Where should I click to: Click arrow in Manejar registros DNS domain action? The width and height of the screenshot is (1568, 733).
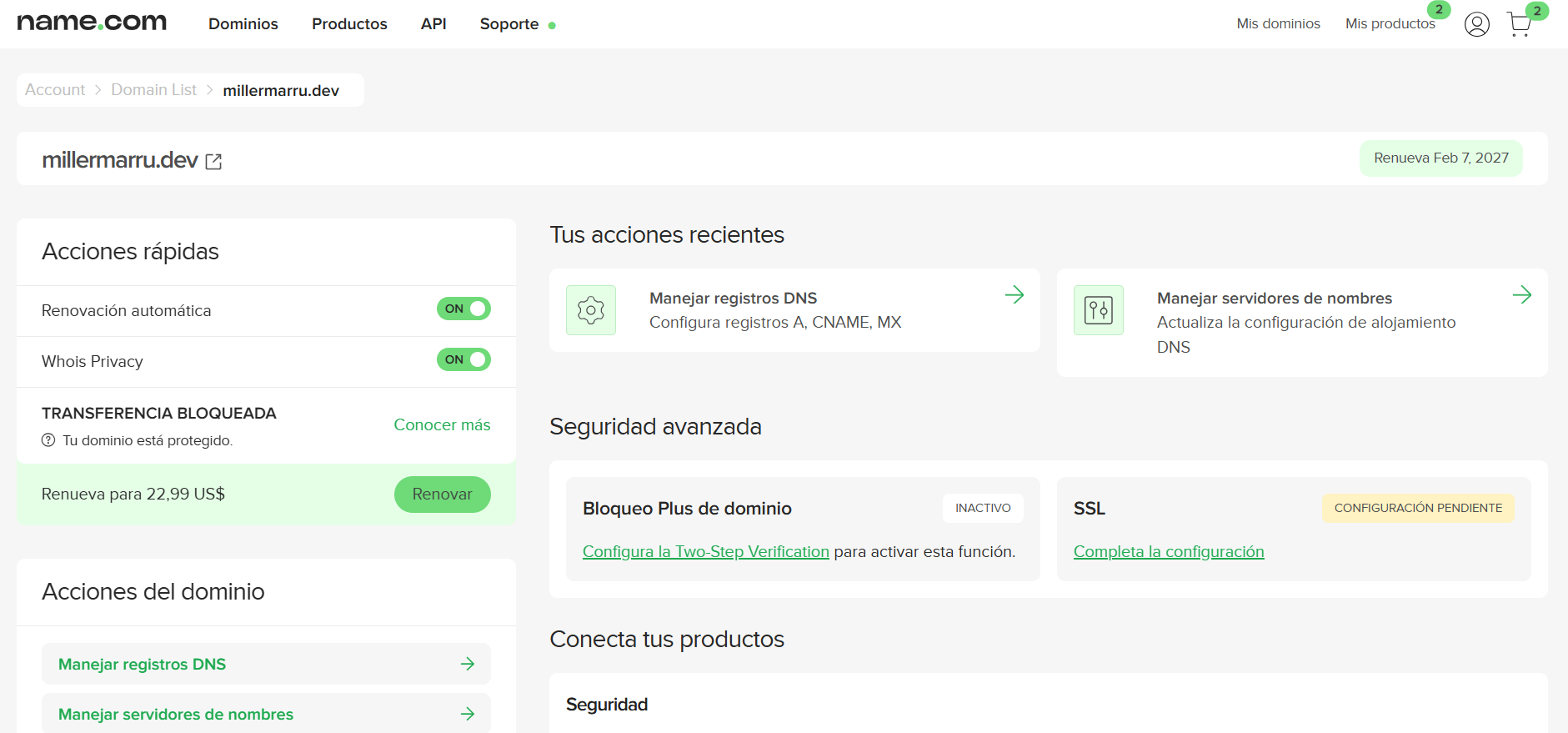(468, 664)
